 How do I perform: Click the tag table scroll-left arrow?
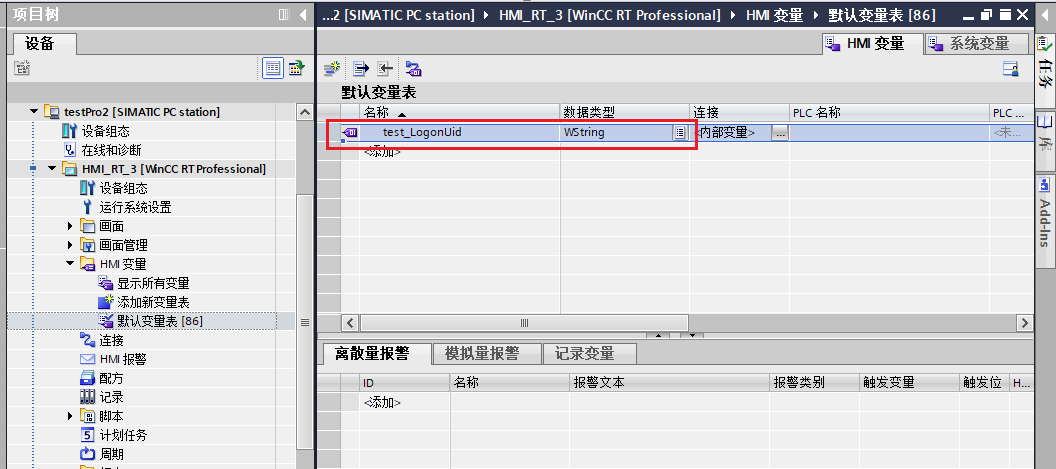point(350,323)
